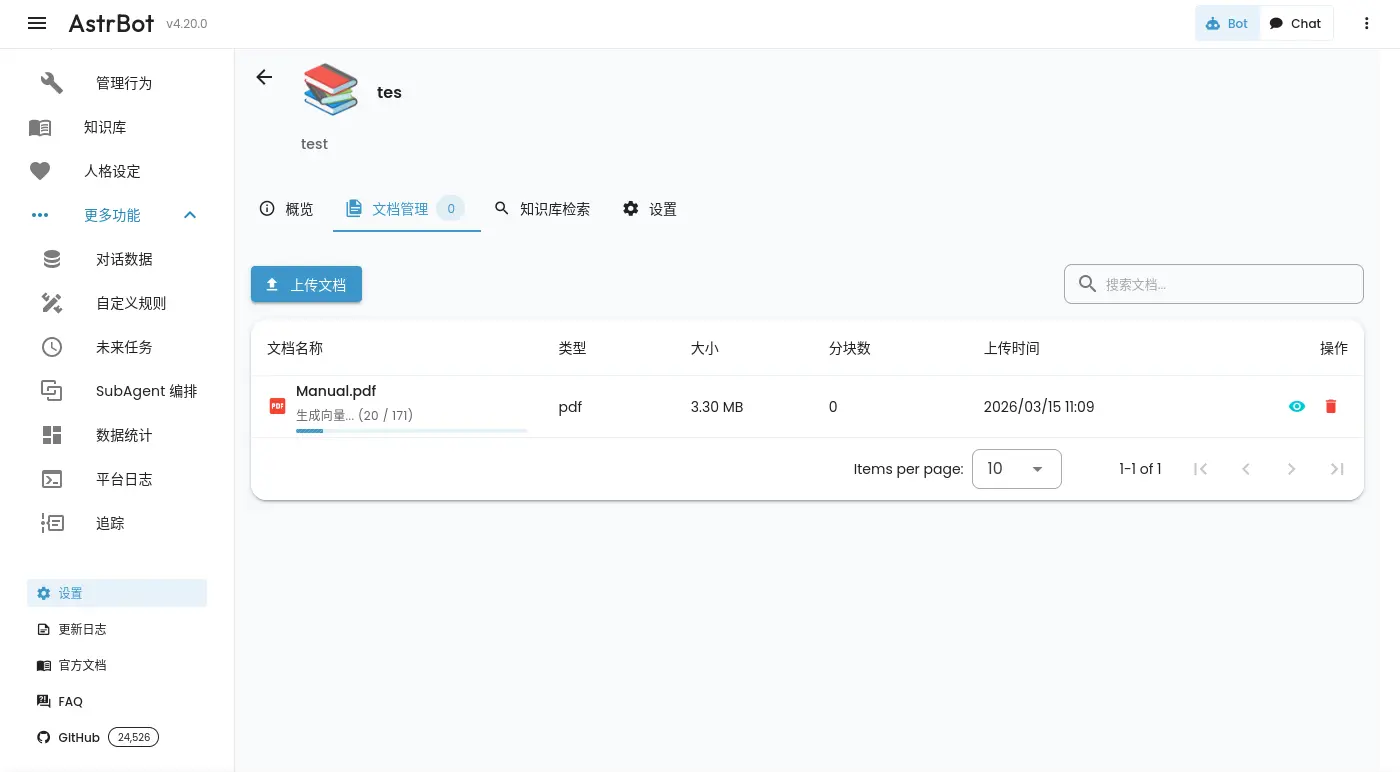Image resolution: width=1400 pixels, height=772 pixels.
Task: Open SubAgent 编排 page
Action: [x=146, y=391]
